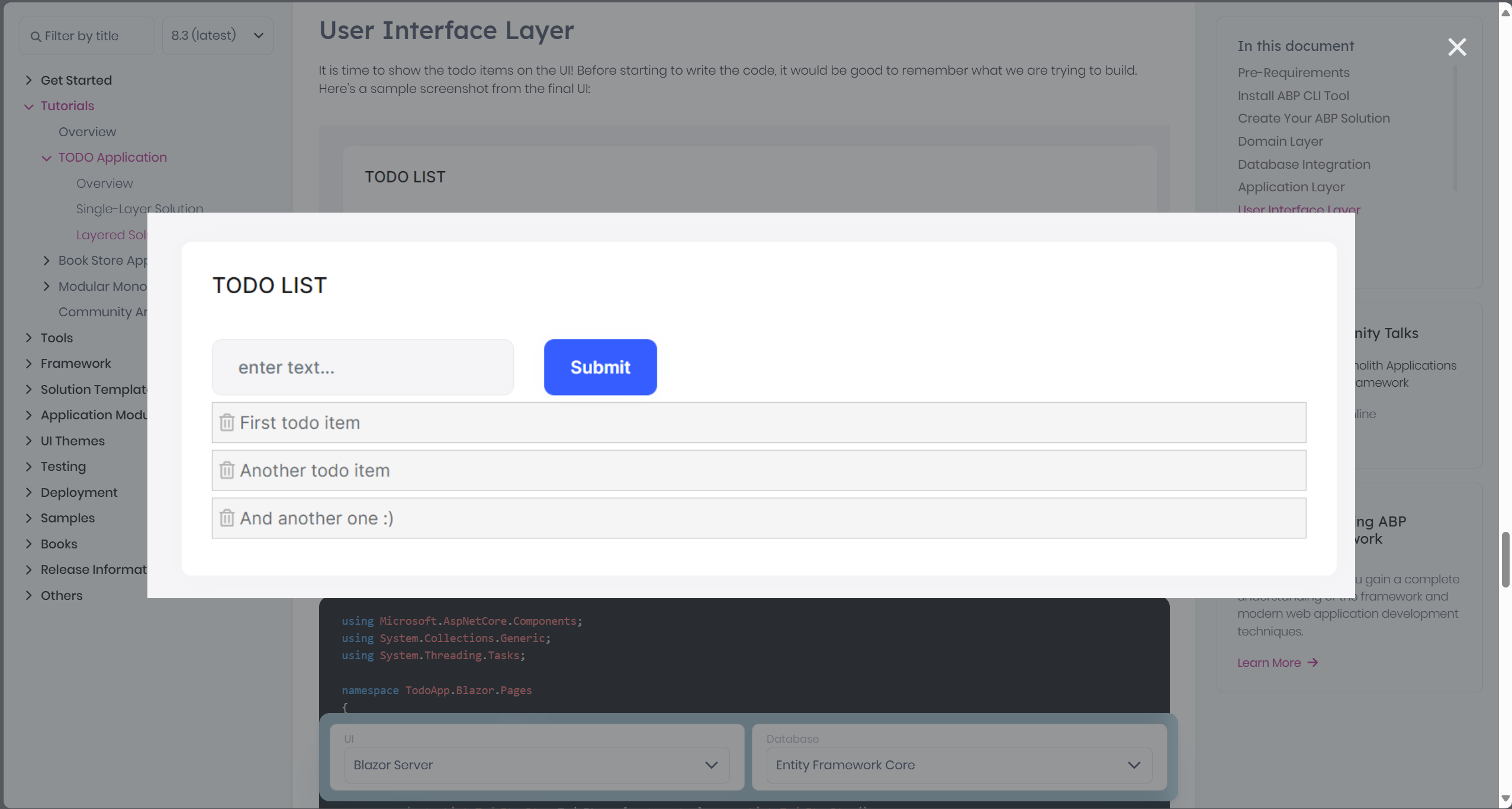Click trash icon beside First todo item
Image resolution: width=1512 pixels, height=809 pixels.
pos(227,423)
